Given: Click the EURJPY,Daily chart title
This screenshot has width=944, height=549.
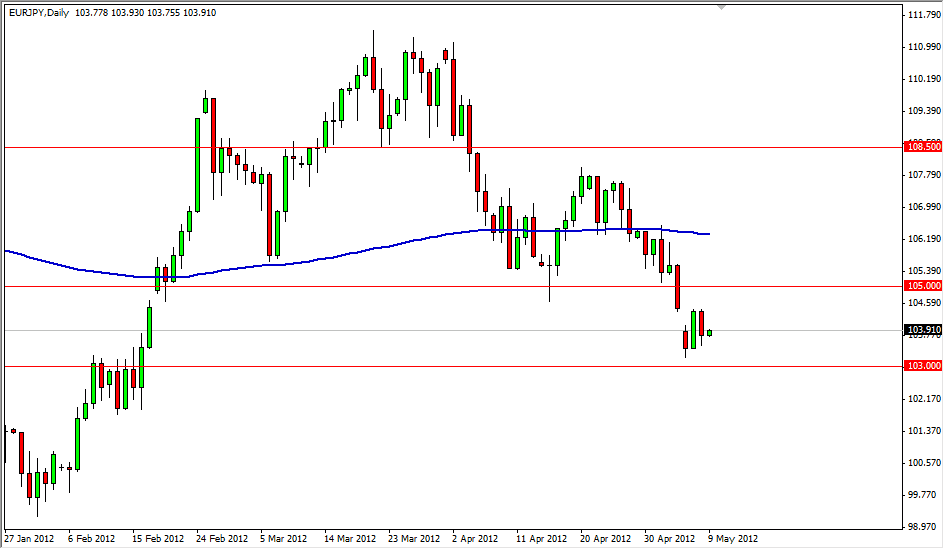Looking at the screenshot, I should (x=36, y=12).
